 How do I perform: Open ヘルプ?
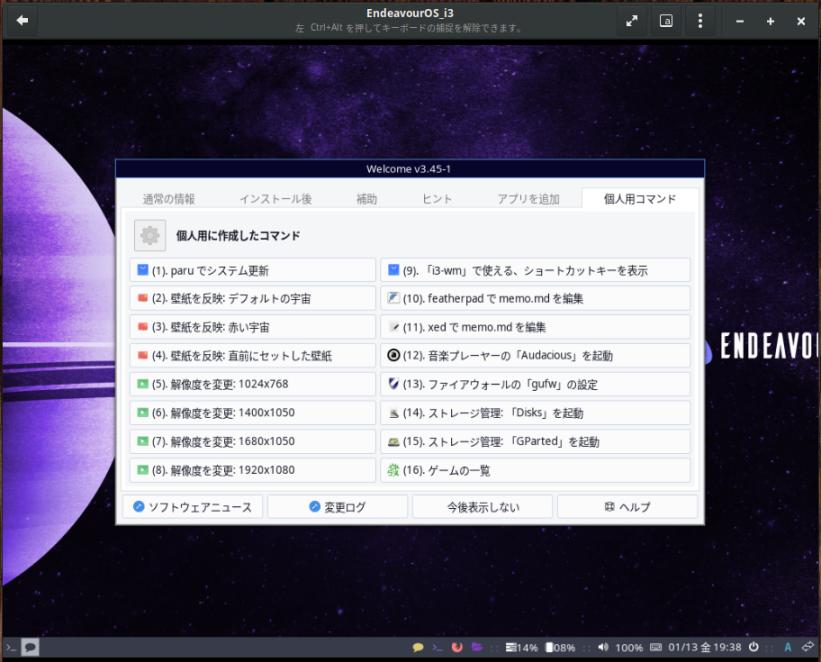click(627, 506)
